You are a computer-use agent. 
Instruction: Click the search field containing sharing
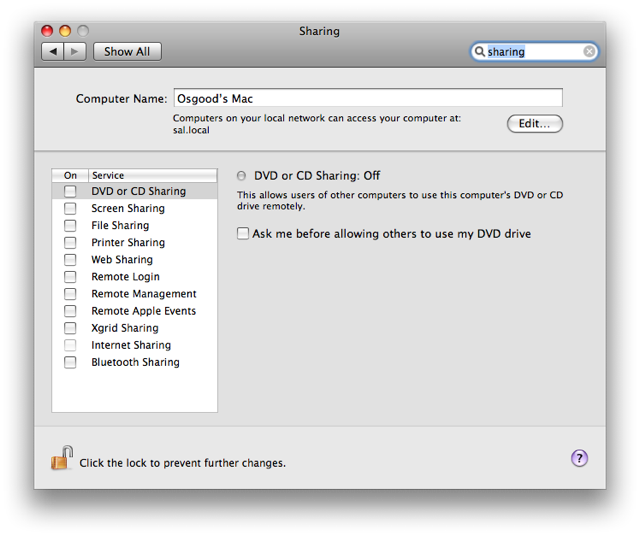coord(534,51)
